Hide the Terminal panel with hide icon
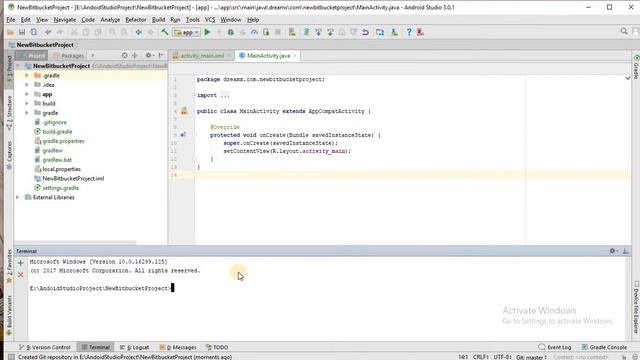Viewport: 640px width, 360px height. (x=625, y=251)
